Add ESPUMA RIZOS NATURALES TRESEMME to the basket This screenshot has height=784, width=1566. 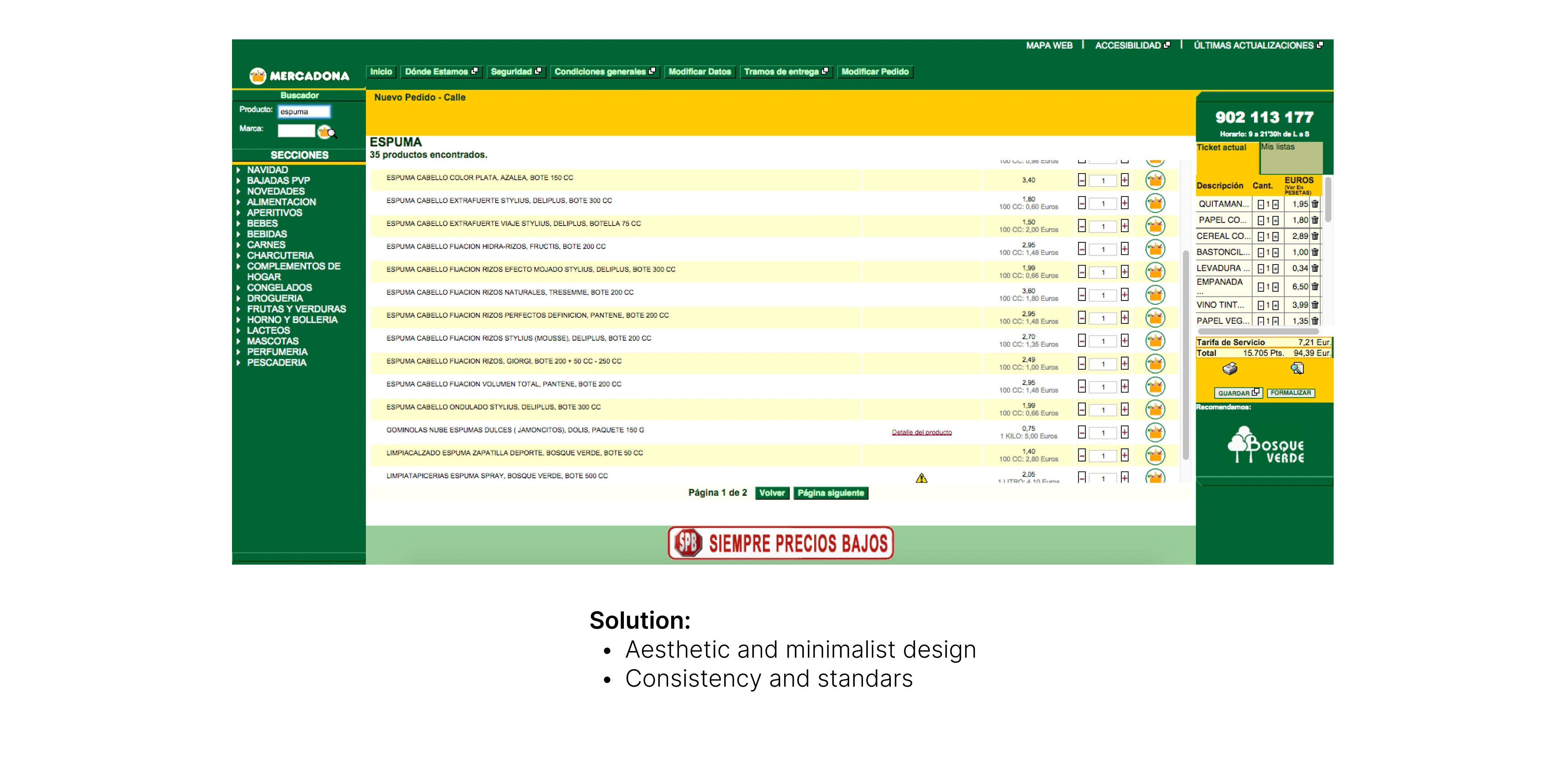(x=1154, y=295)
